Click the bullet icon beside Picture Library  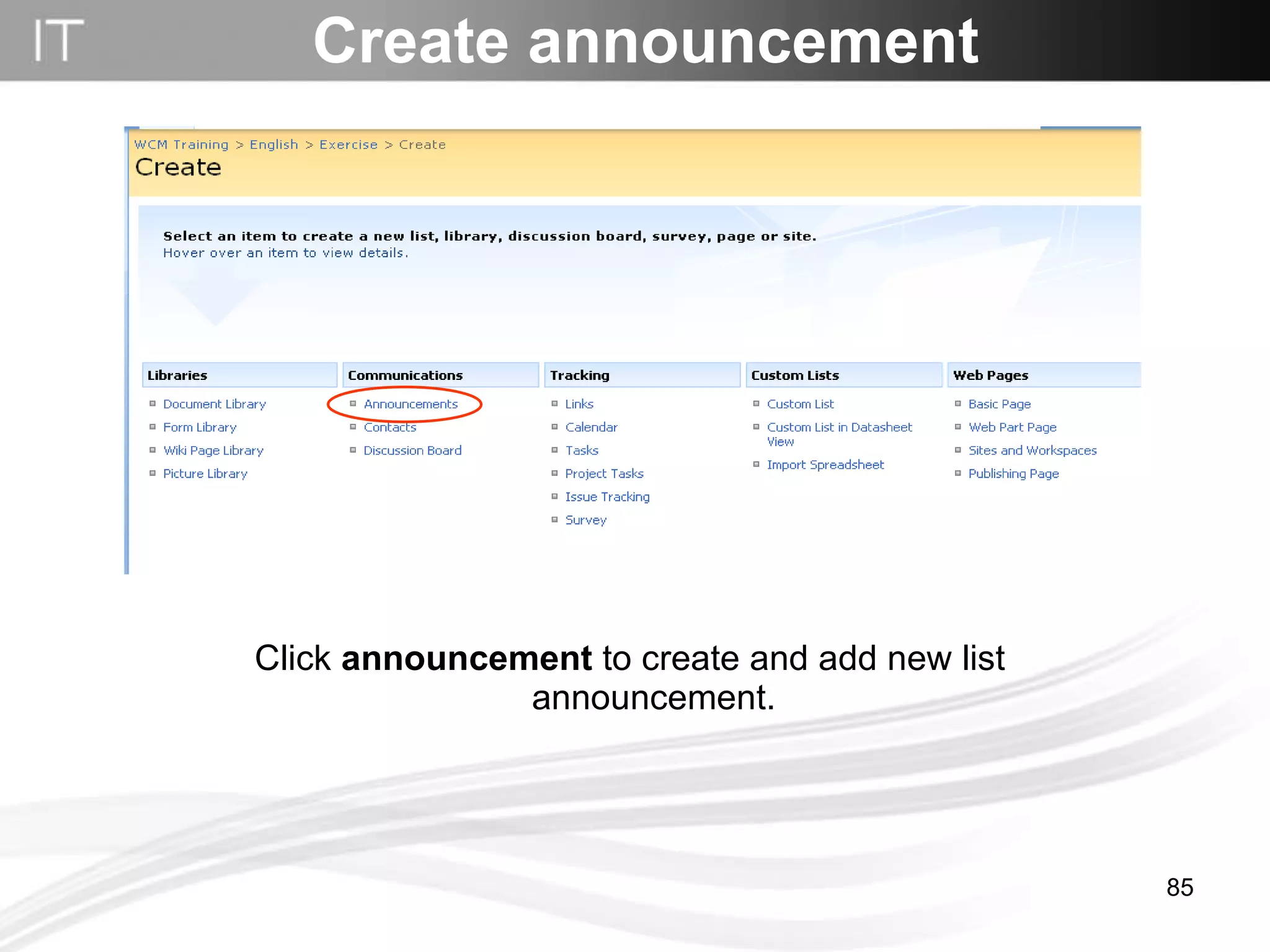pos(153,473)
